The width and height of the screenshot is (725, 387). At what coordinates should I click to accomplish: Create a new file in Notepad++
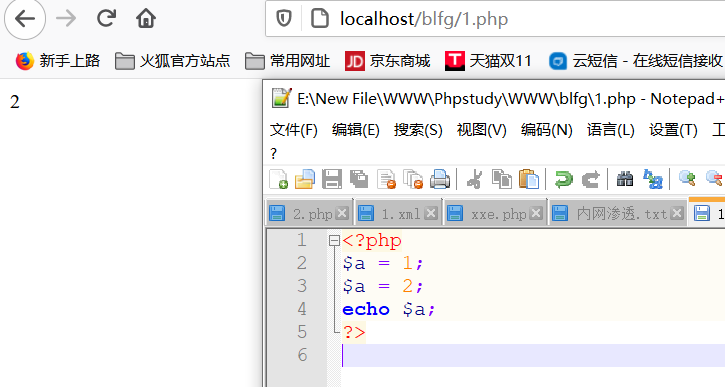[x=278, y=179]
